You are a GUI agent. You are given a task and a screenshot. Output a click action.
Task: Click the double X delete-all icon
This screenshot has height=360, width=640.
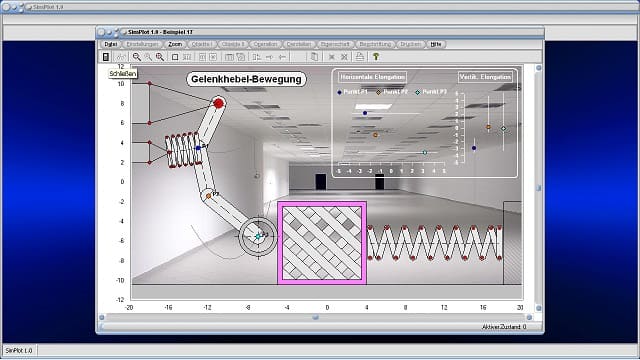pos(344,57)
